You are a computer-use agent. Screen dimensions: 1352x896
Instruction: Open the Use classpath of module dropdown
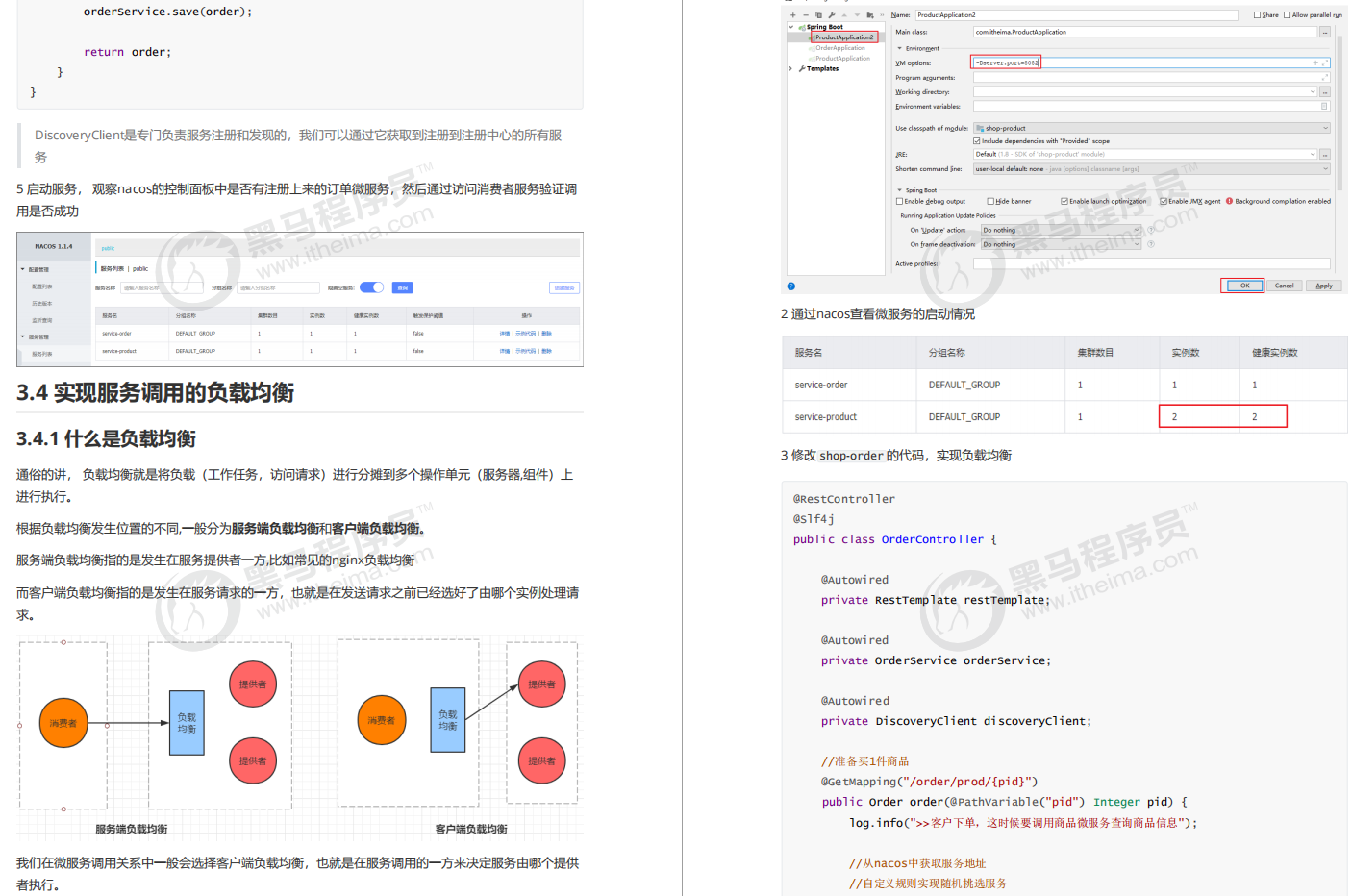coord(1152,128)
